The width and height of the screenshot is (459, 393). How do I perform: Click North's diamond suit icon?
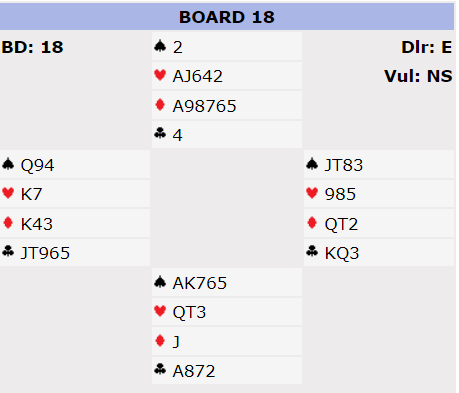pos(160,105)
